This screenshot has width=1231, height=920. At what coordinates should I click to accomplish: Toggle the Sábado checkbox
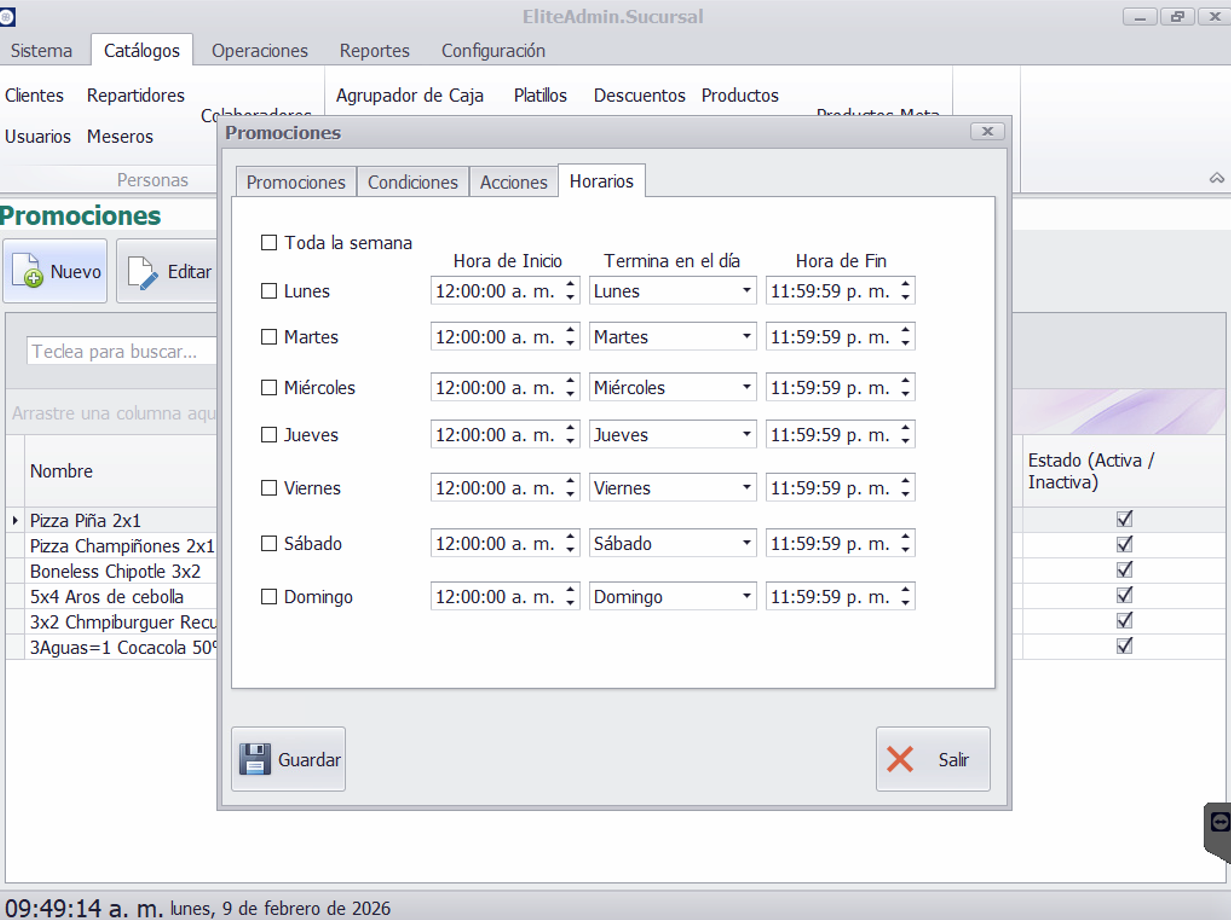pyautogui.click(x=269, y=544)
